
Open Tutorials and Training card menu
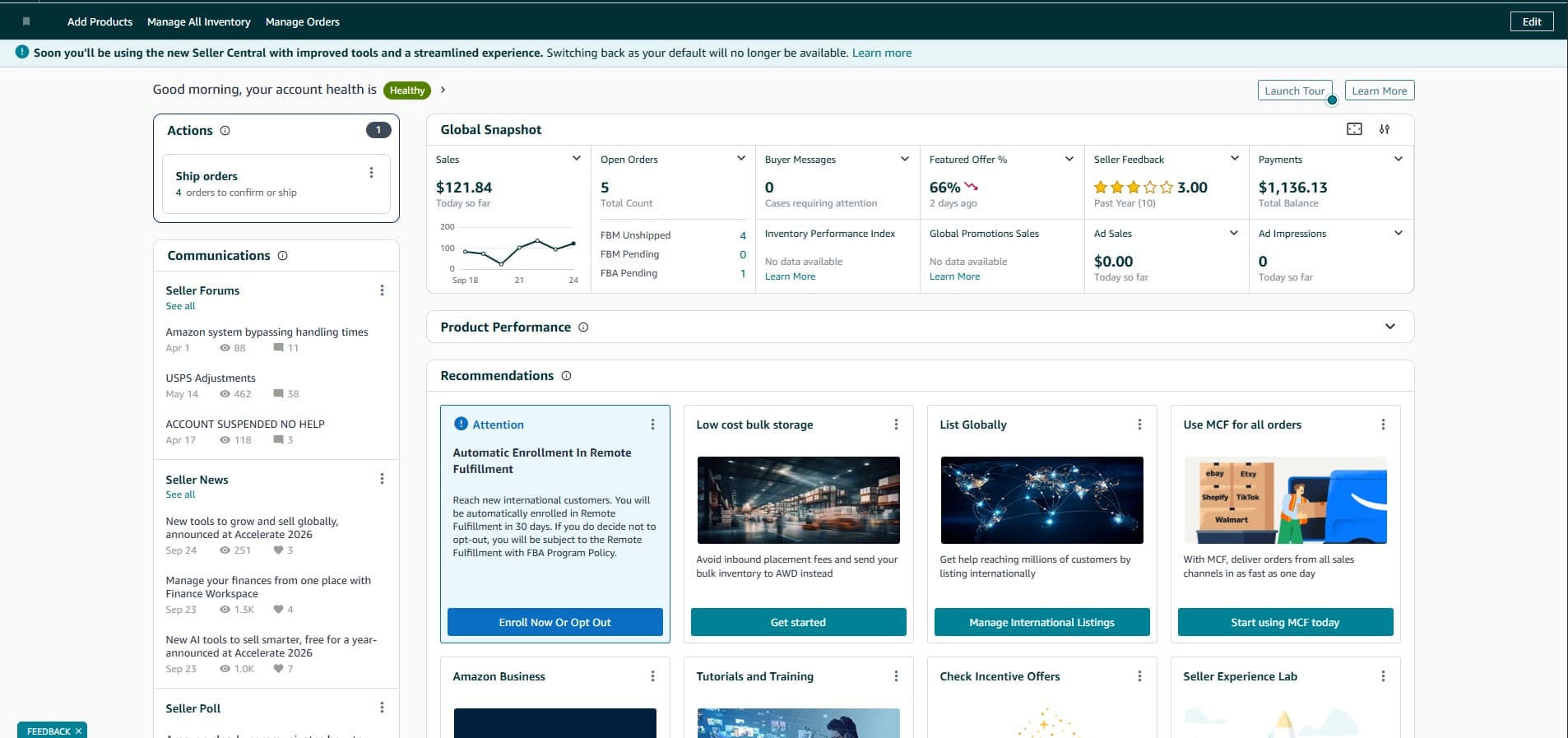click(x=896, y=676)
